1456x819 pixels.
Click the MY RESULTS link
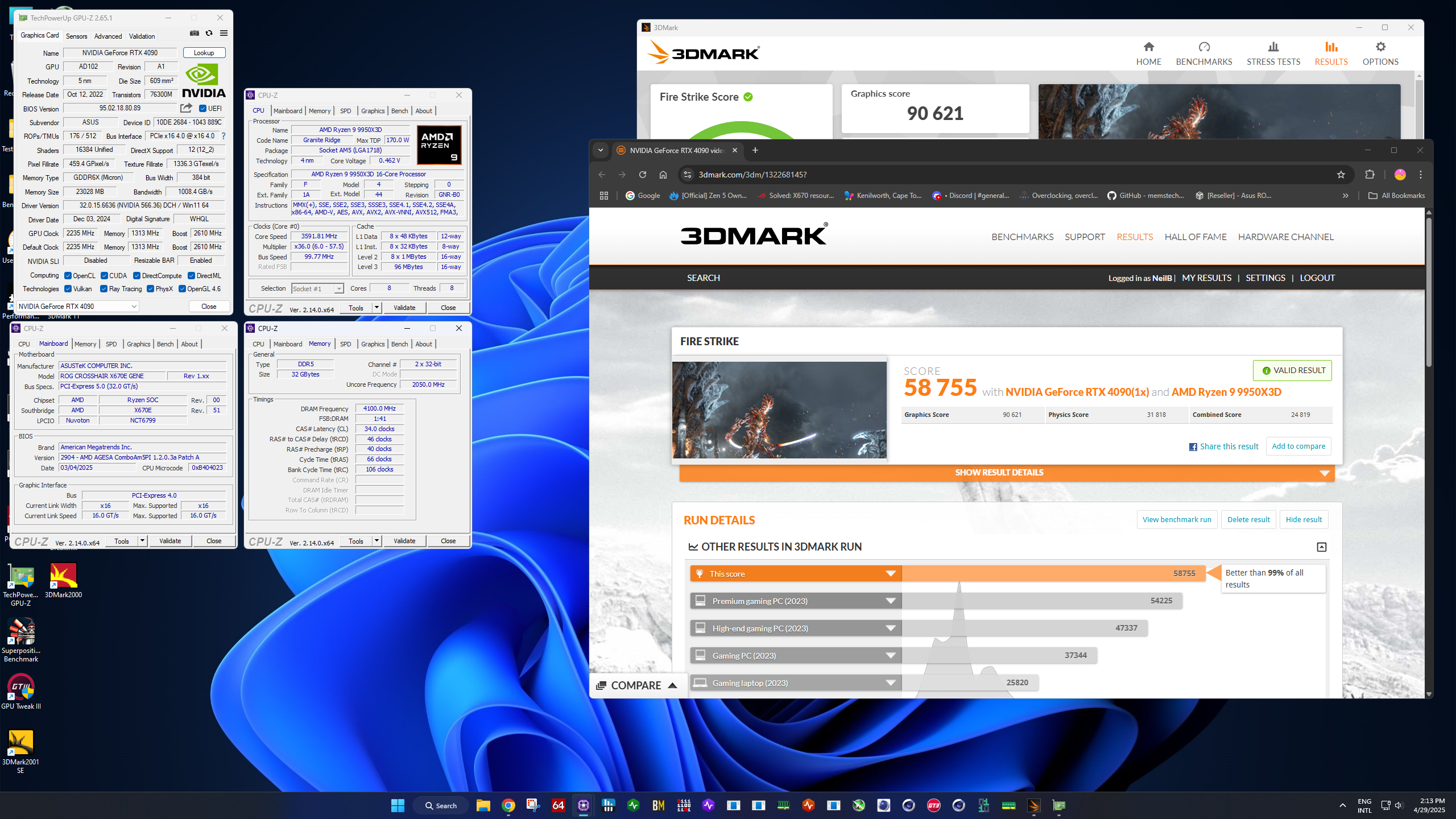(1206, 278)
